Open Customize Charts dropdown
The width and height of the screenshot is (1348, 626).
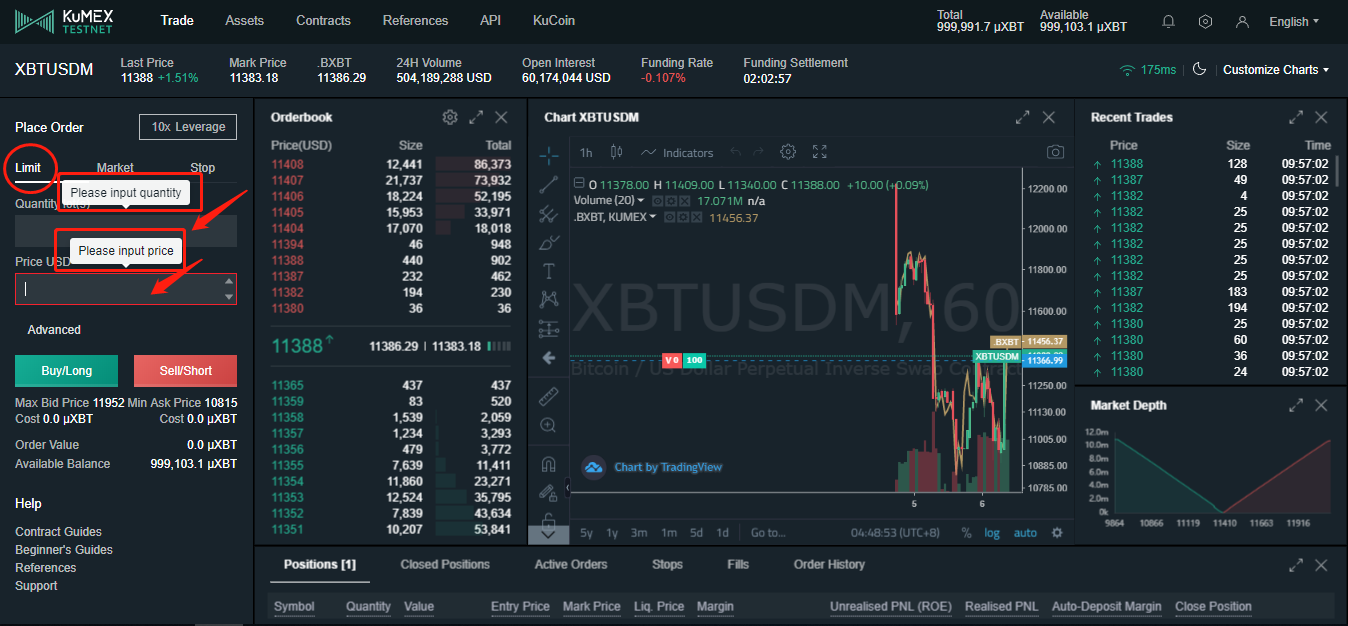(x=1276, y=69)
